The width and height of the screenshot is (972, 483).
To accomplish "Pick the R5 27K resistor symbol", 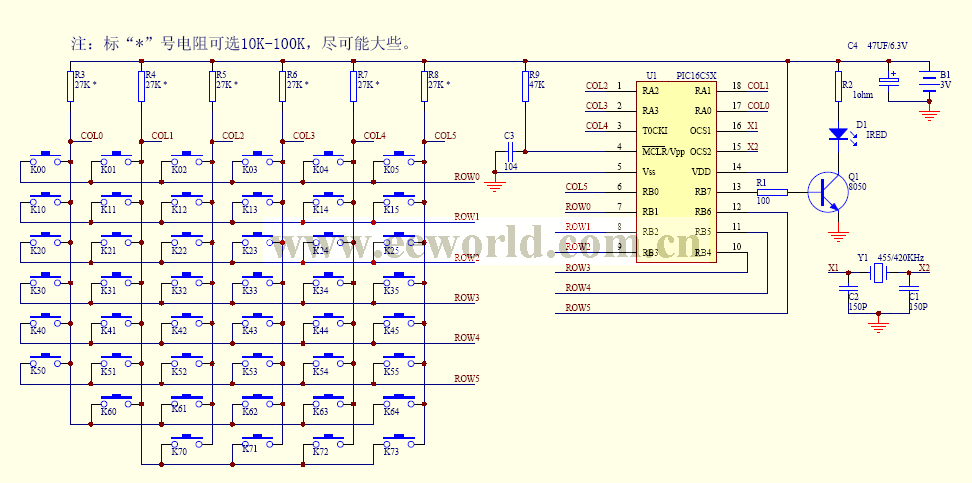I will coord(212,86).
